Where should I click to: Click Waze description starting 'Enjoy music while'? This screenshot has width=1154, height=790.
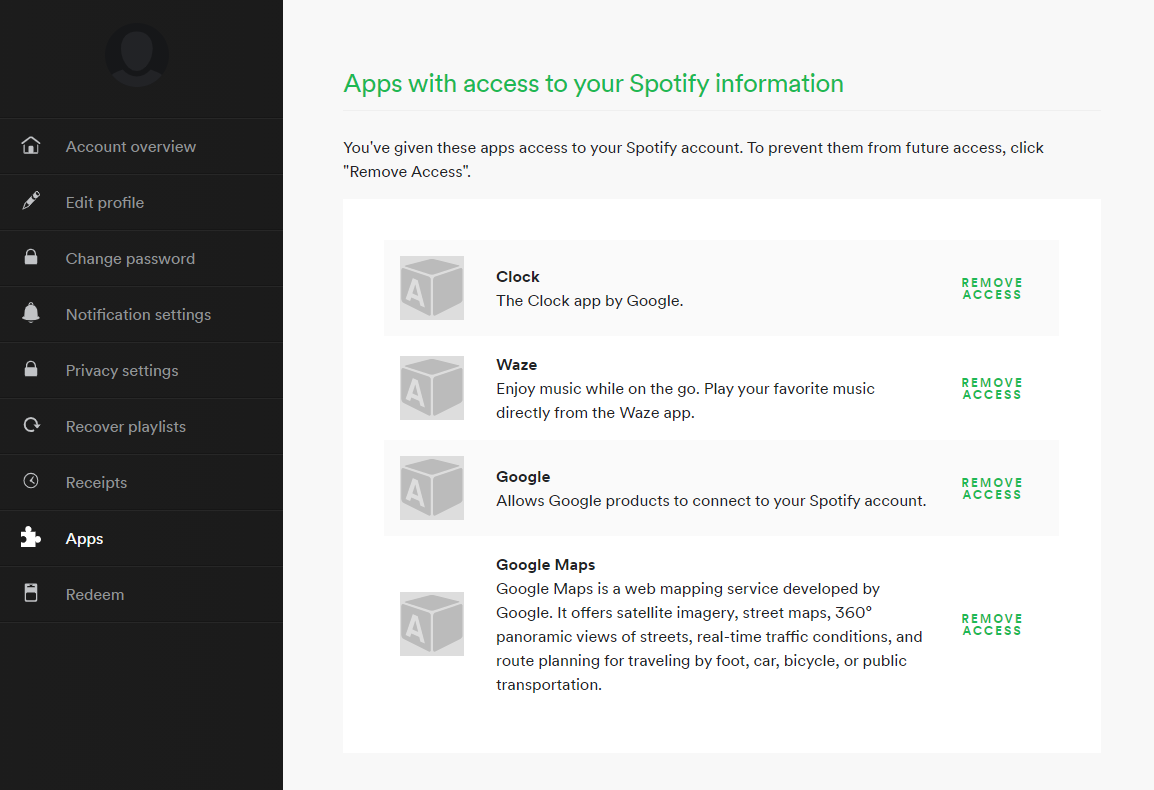click(x=685, y=401)
